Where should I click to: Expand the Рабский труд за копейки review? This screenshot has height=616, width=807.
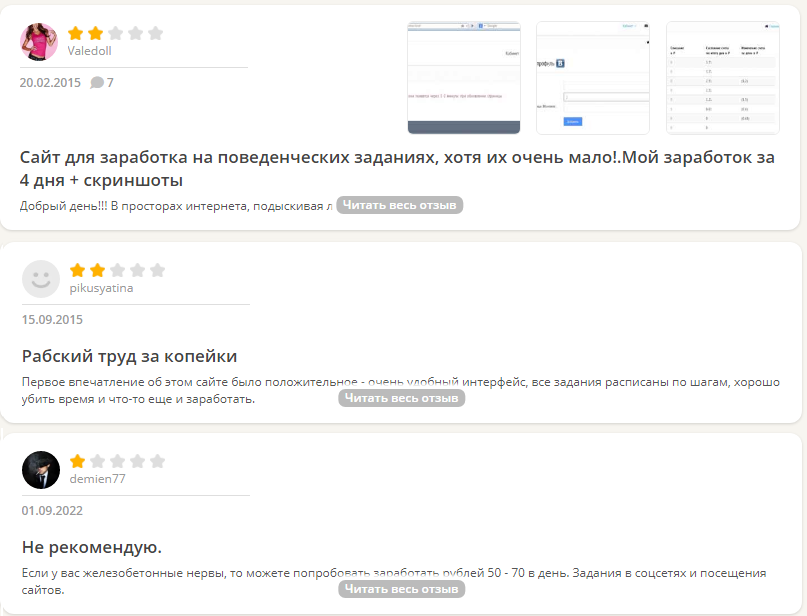coord(400,397)
